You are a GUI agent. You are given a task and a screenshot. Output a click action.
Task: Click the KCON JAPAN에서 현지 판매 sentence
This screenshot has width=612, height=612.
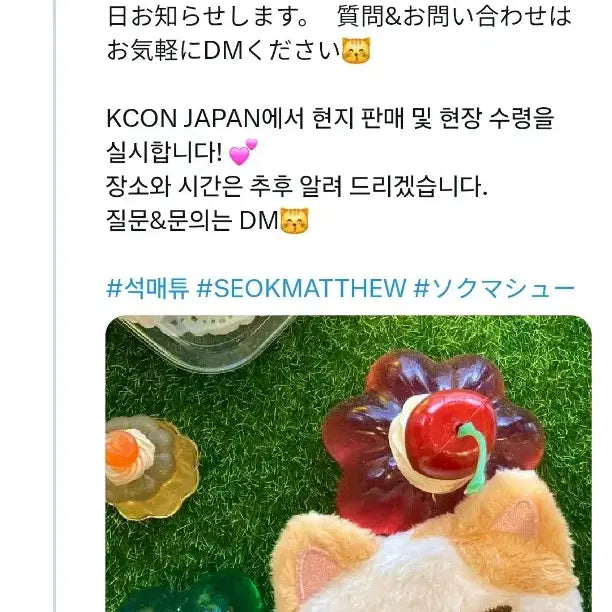pos(330,118)
